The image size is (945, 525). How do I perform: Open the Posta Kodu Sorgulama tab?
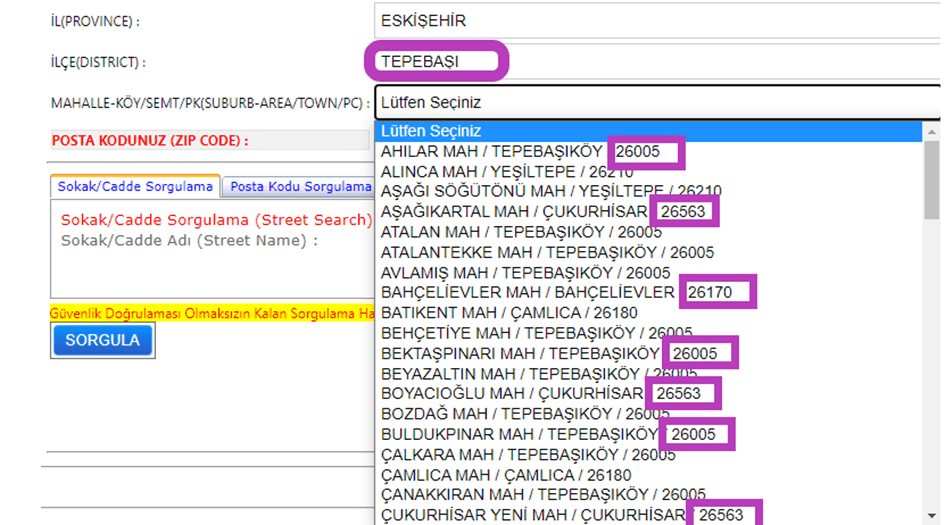(300, 187)
